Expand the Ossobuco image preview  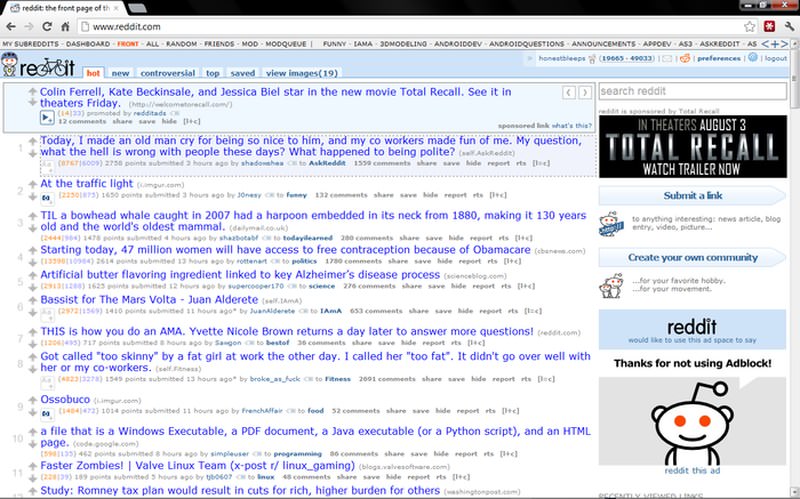[x=46, y=413]
